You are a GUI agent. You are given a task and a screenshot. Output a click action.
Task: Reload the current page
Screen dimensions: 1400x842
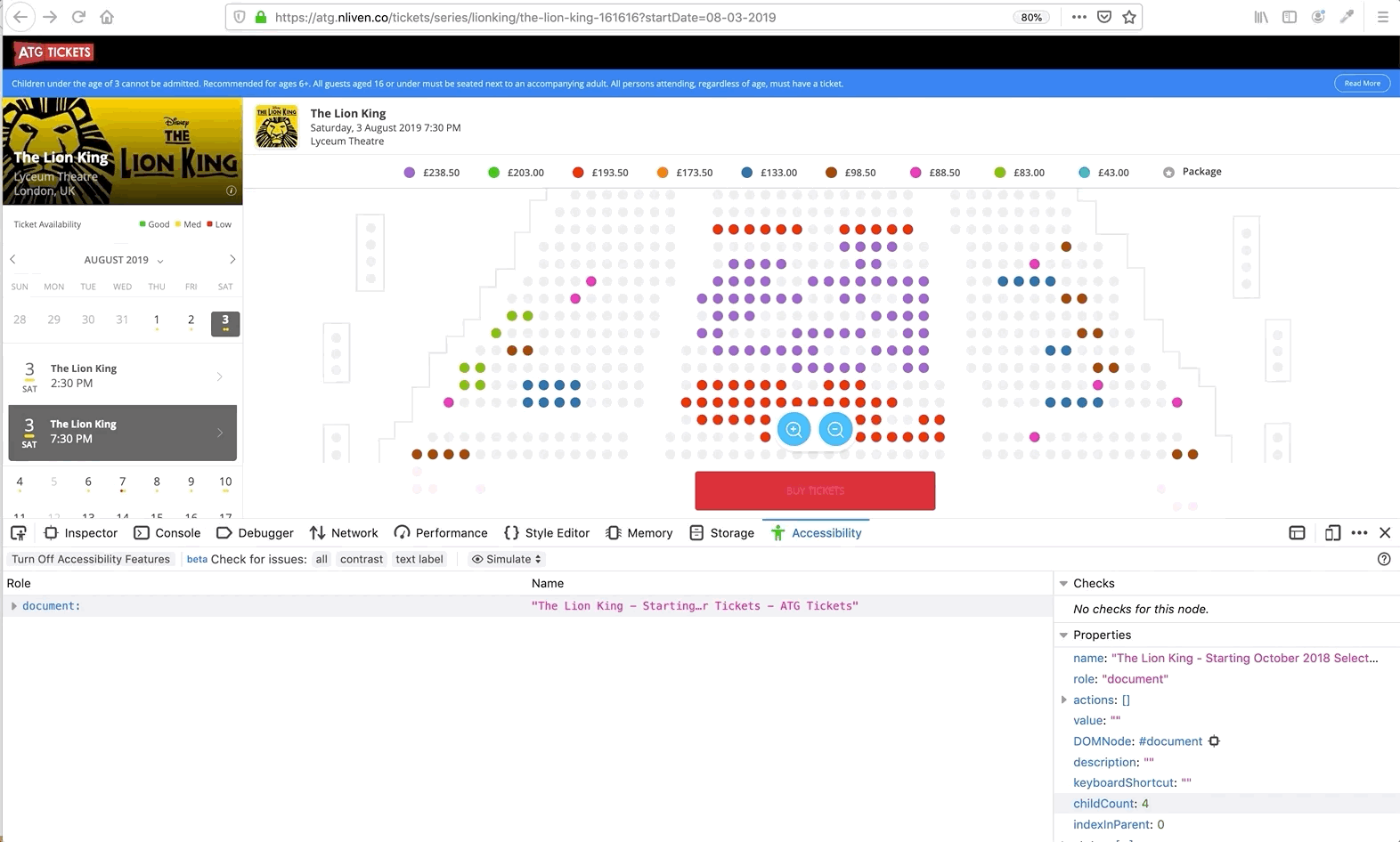(x=78, y=17)
